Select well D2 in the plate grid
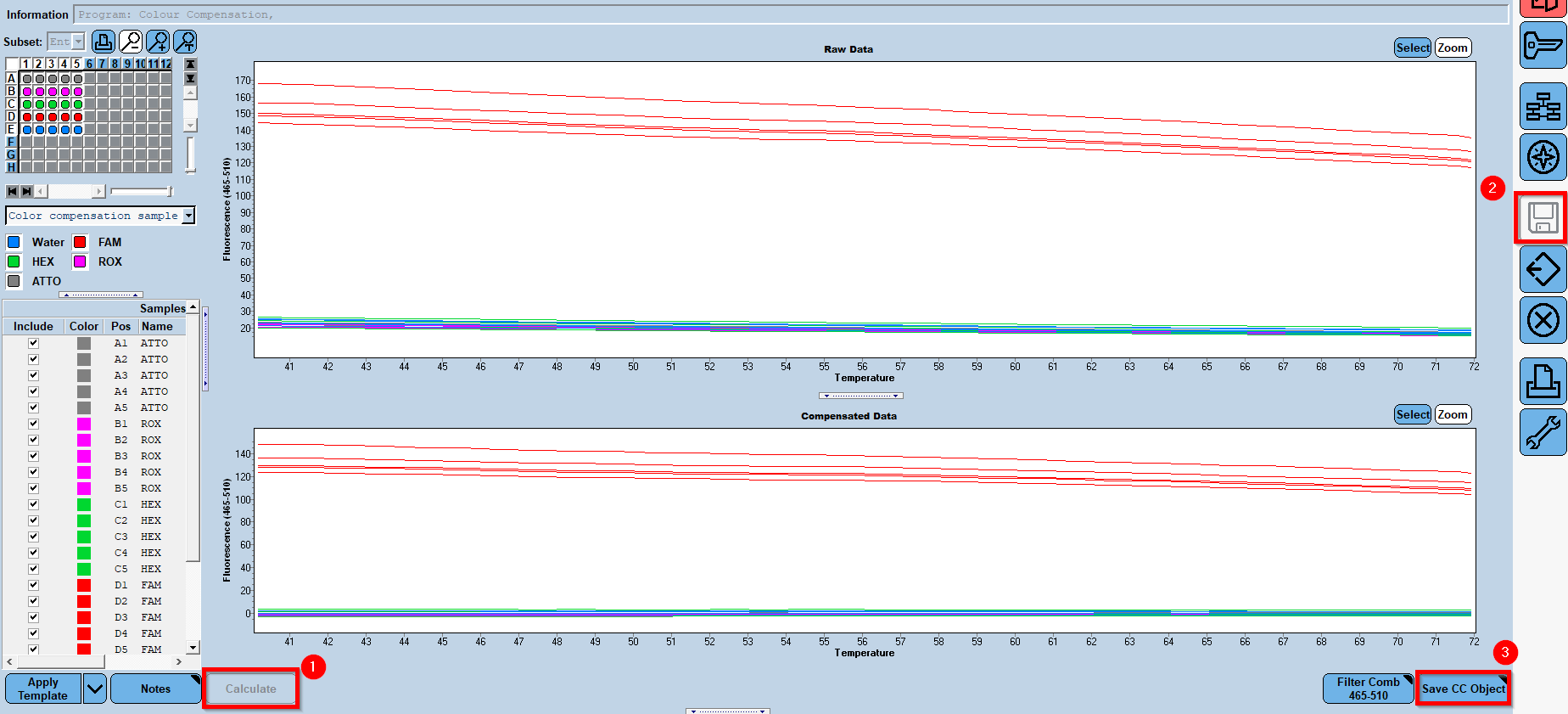Screen dimensions: 1568x714 coord(40,117)
